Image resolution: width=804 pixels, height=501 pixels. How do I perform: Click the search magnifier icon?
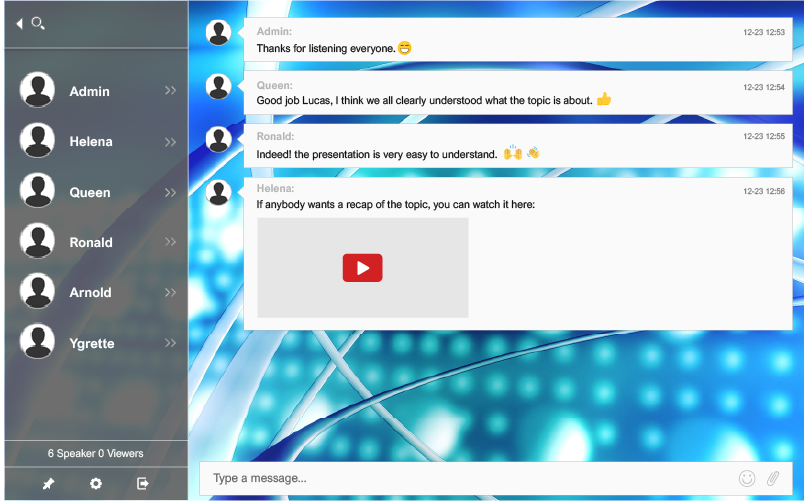(x=38, y=23)
